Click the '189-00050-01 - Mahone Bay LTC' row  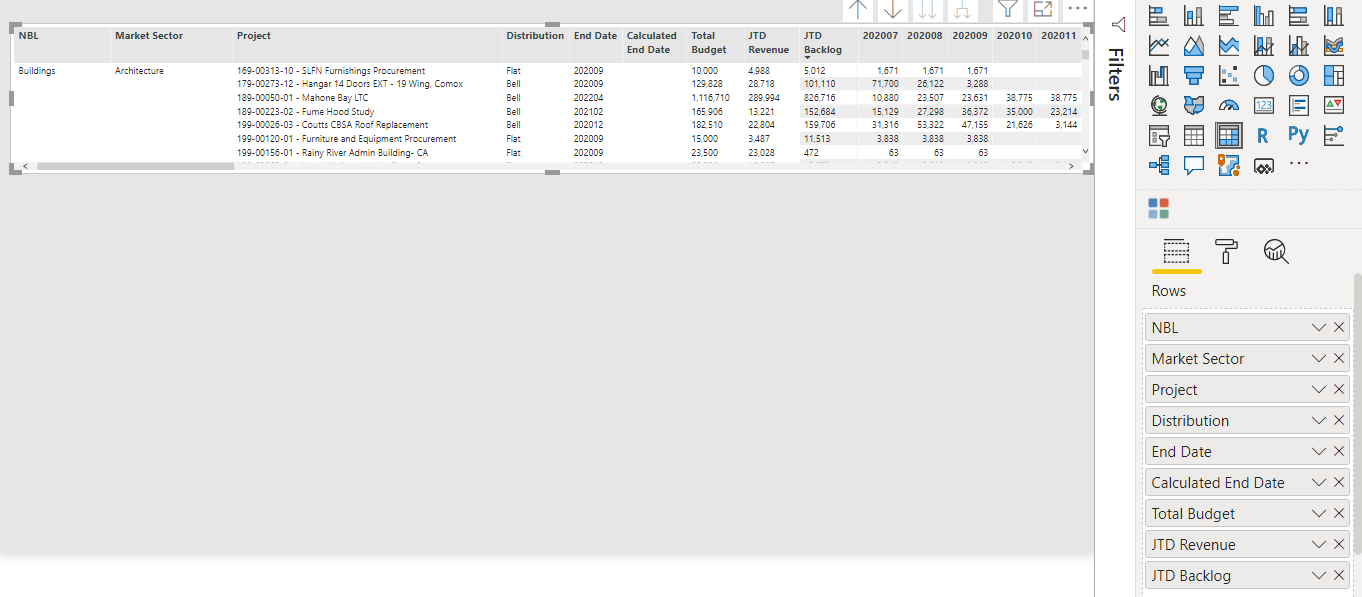point(302,98)
